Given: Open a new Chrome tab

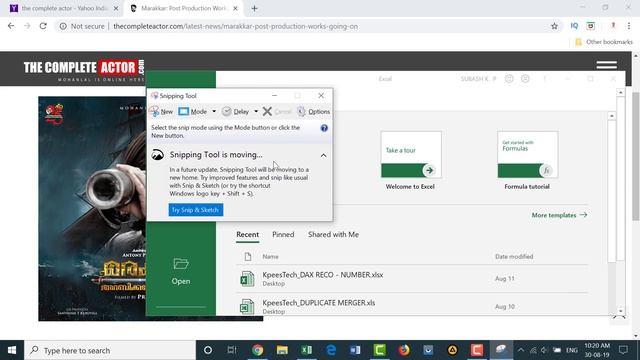Looking at the screenshot, I should (254, 8).
